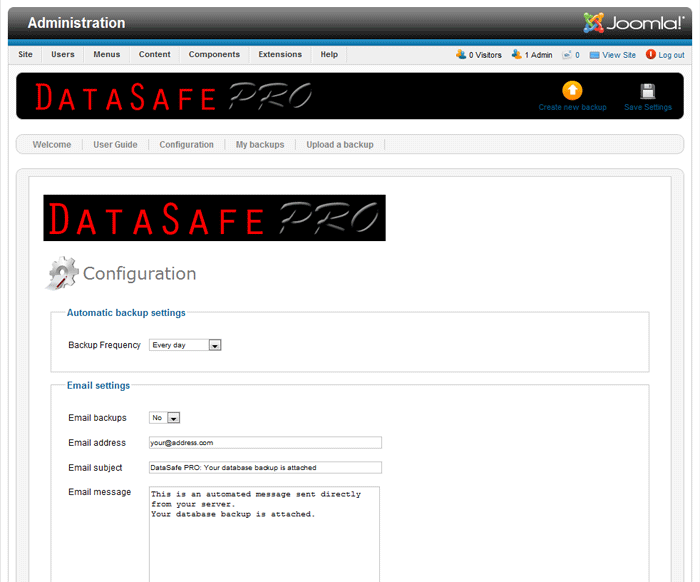Click the Email subject label
Screen dimensions: 700x582
(95, 468)
